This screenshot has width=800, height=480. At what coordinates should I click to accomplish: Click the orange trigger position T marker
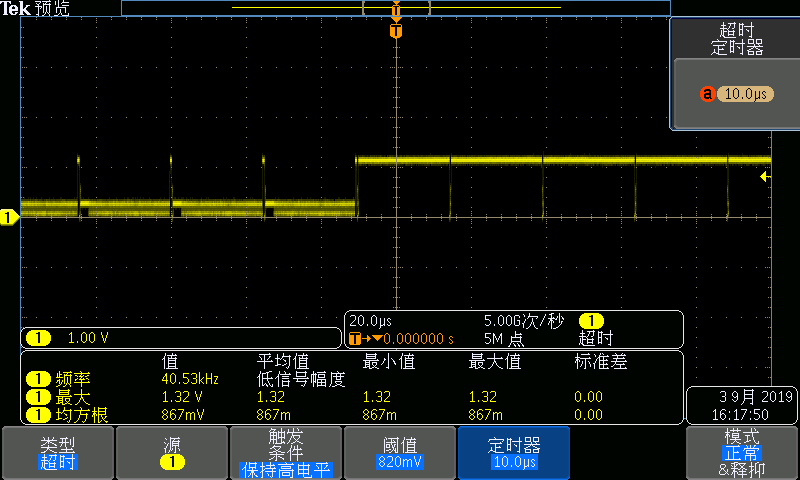396,31
